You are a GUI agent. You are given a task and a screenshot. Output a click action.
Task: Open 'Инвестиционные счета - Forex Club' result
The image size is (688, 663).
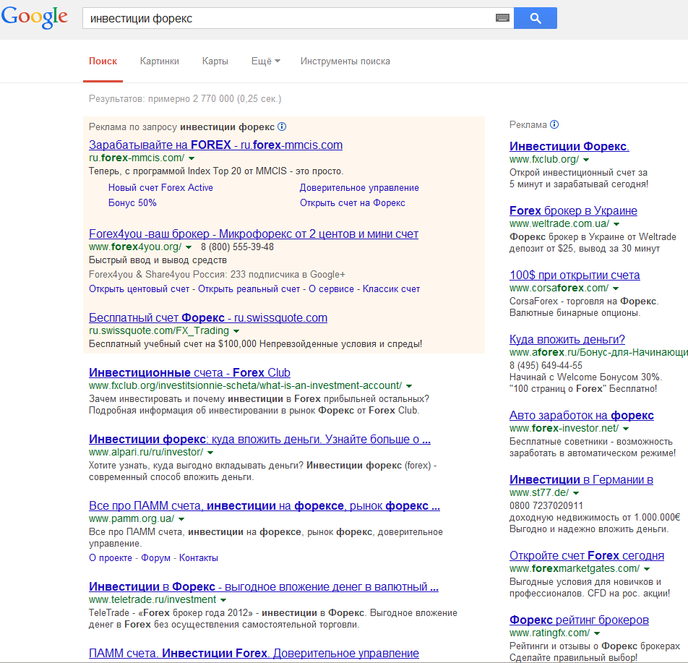pyautogui.click(x=190, y=373)
